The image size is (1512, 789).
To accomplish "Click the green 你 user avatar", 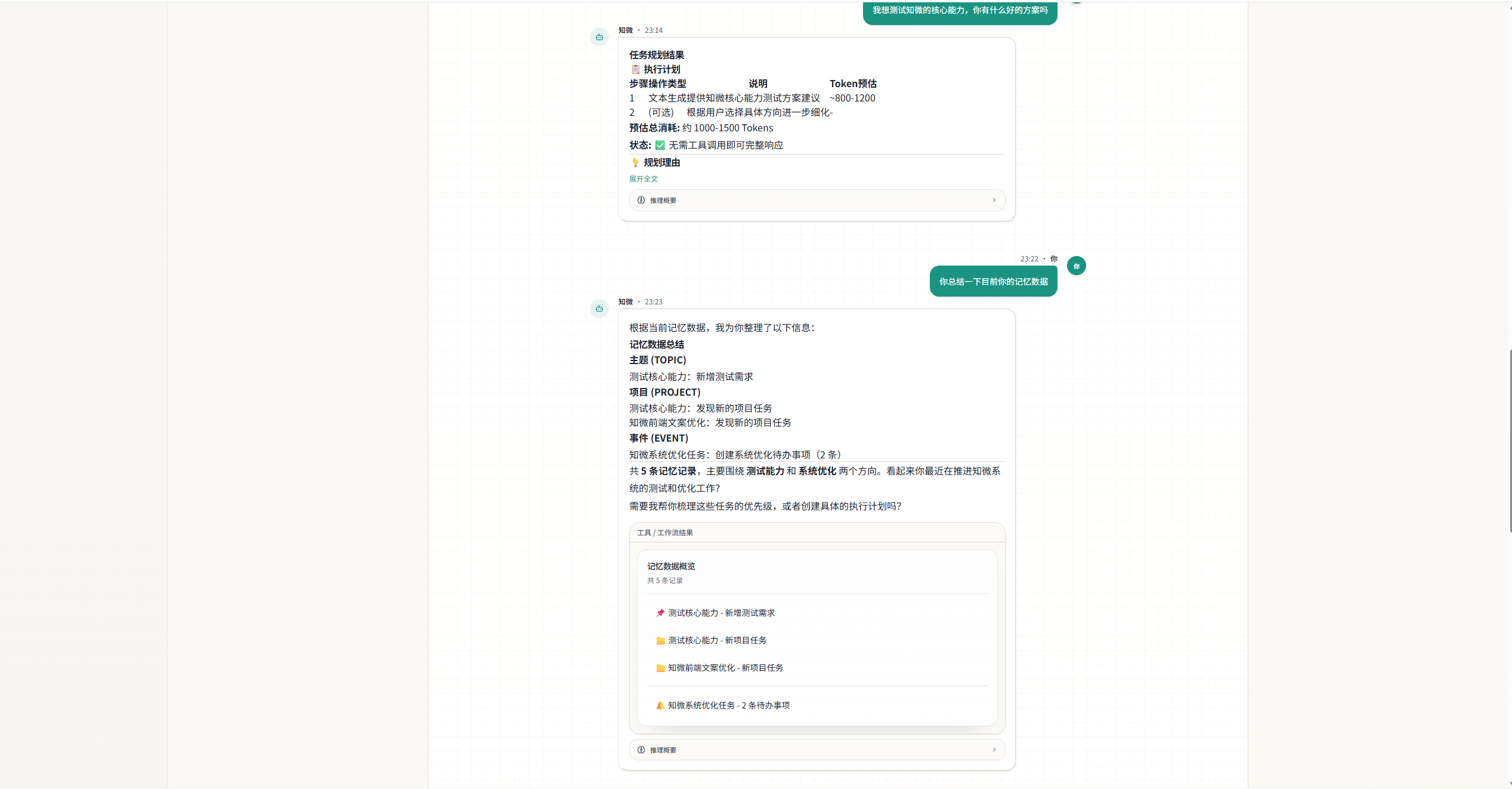I will tap(1076, 265).
